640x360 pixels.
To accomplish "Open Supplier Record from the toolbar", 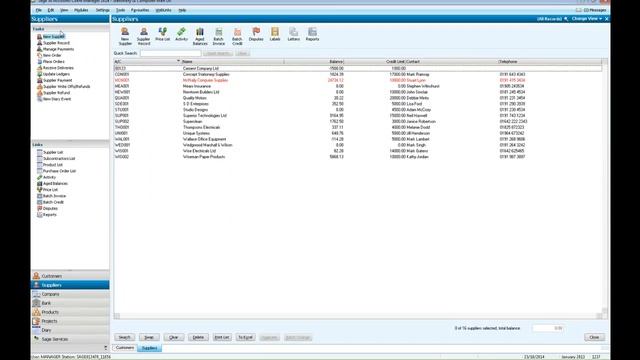I will tap(144, 36).
